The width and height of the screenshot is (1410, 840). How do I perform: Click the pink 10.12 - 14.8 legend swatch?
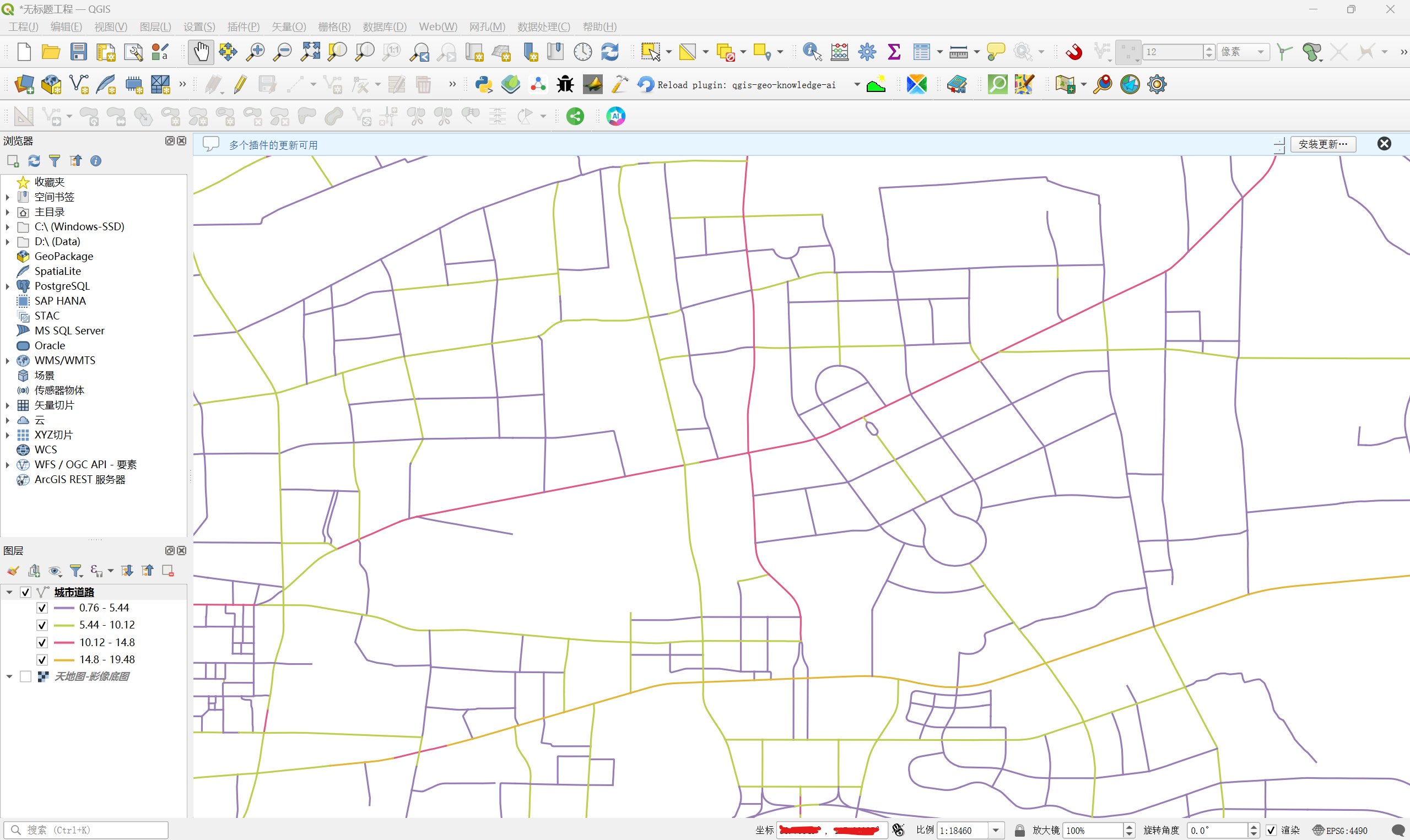64,642
